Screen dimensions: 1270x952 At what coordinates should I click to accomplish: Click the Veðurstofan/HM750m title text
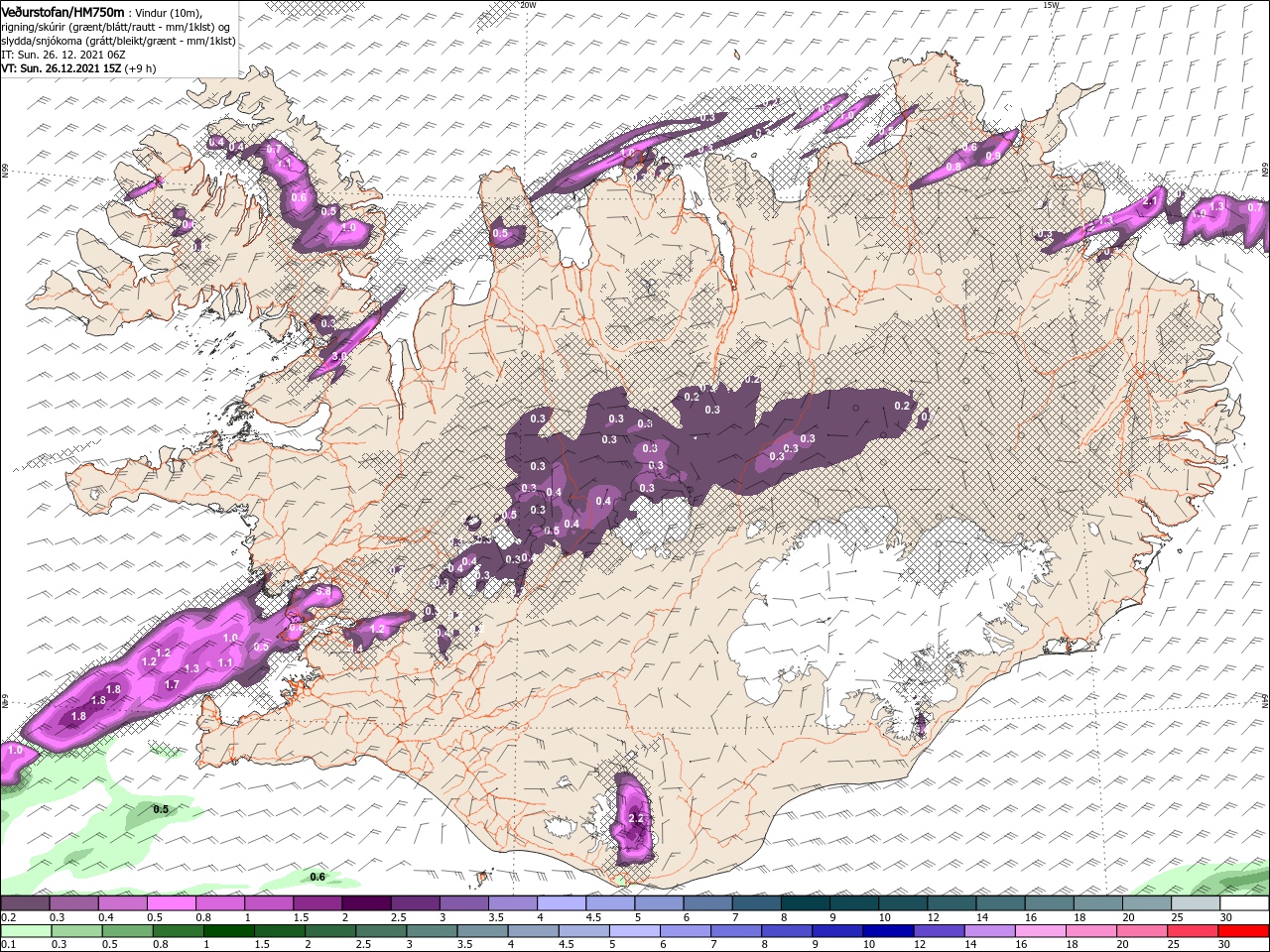[63, 11]
